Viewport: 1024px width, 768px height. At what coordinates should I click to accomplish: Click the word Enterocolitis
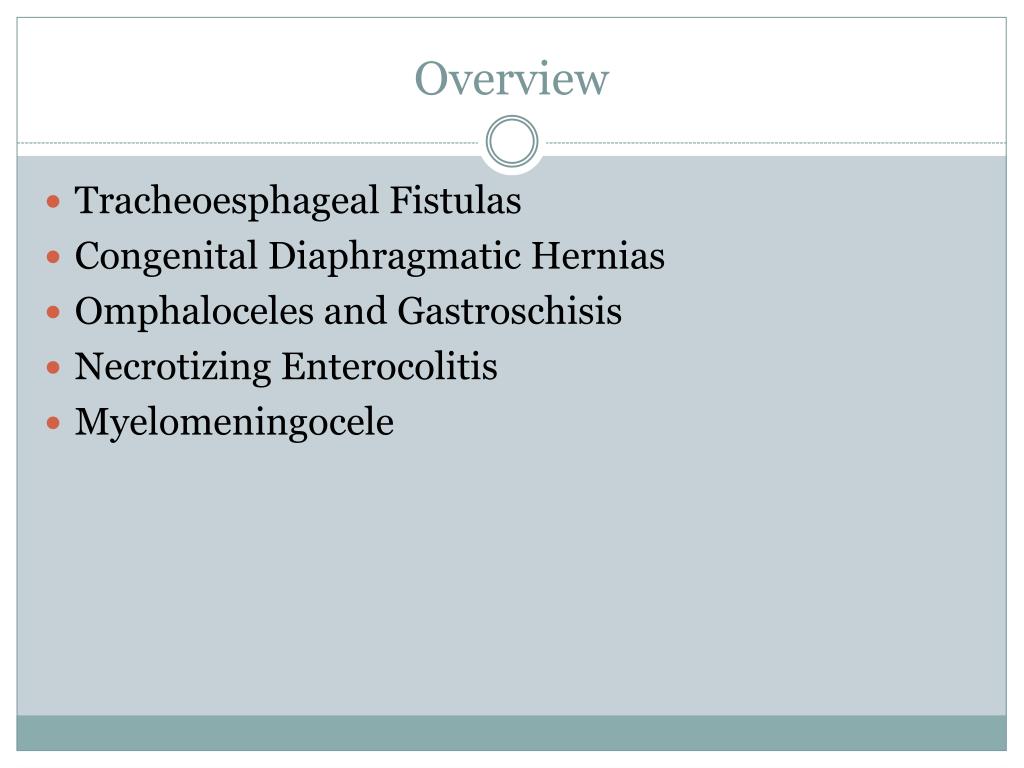(x=389, y=367)
